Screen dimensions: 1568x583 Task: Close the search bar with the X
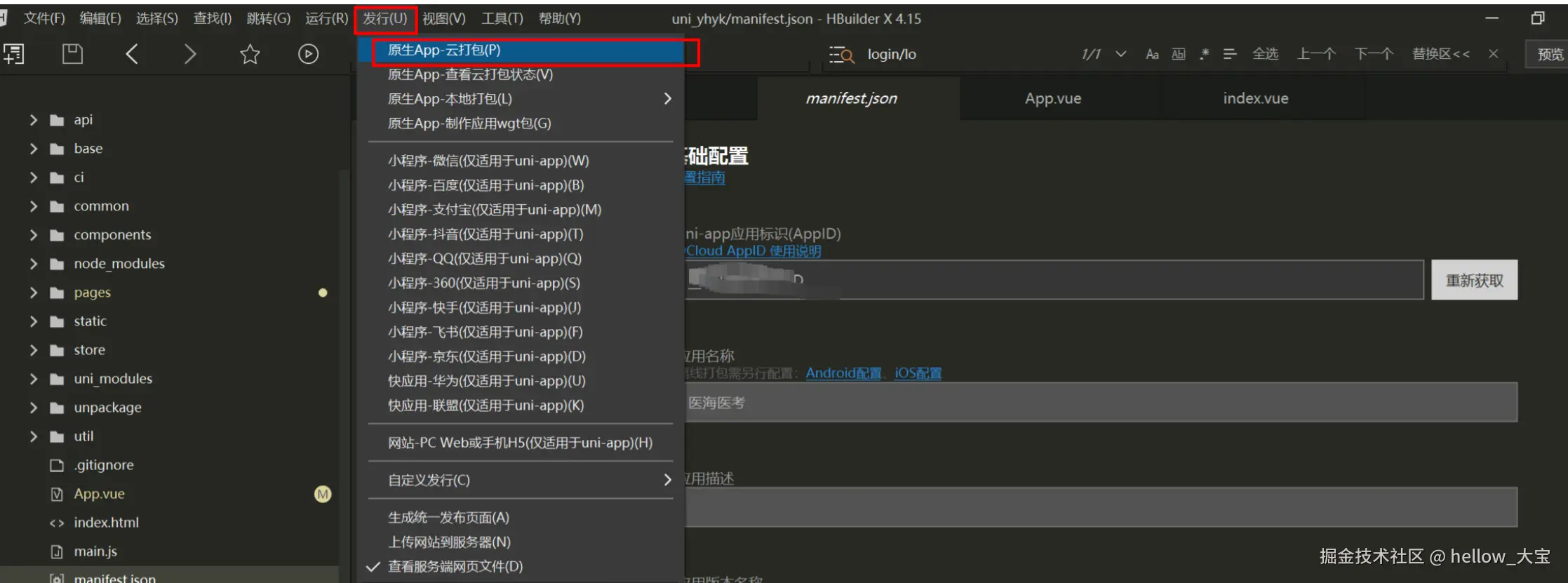click(x=1493, y=54)
